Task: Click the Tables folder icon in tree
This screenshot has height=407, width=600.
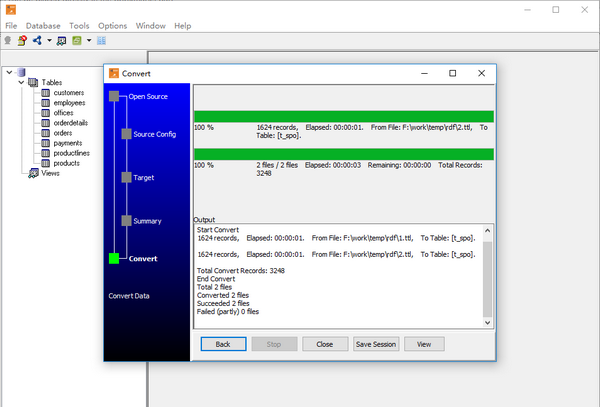Action: (33, 82)
